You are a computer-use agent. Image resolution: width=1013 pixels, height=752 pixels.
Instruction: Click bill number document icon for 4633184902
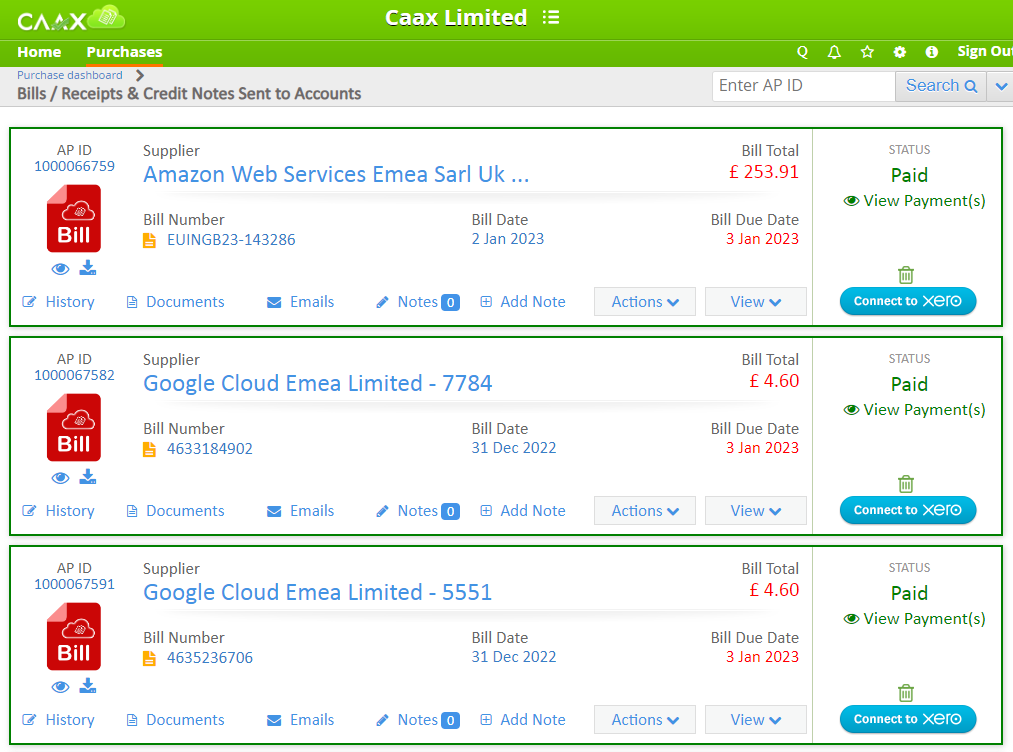149,449
